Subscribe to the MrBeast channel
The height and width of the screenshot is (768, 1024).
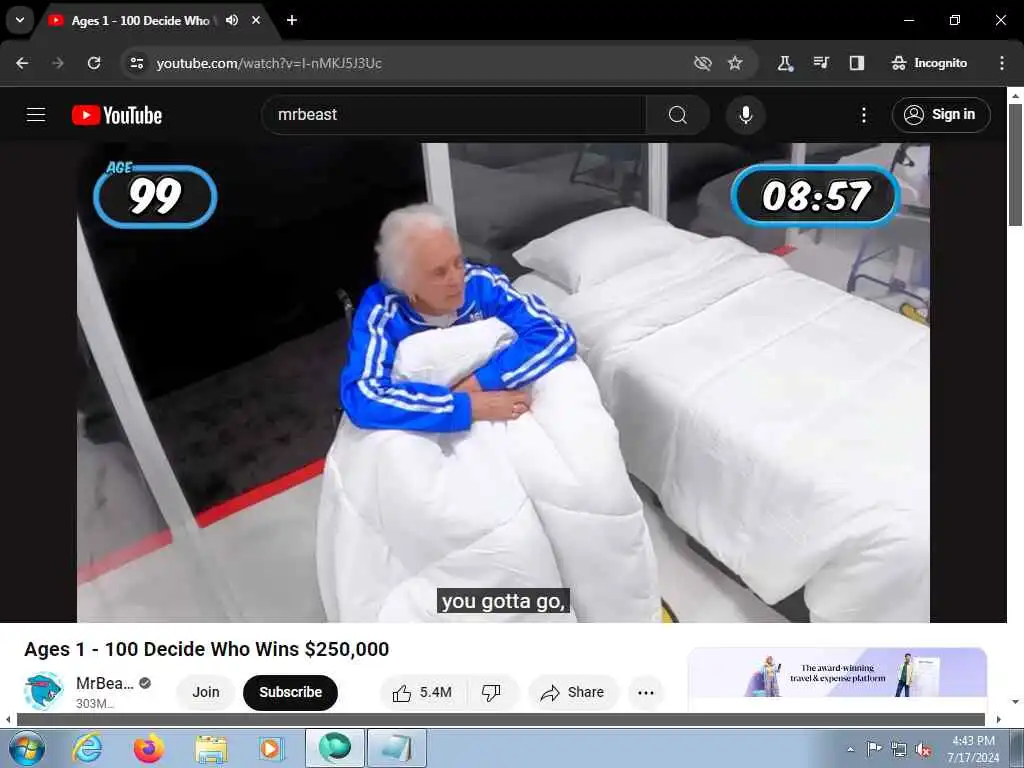click(x=291, y=692)
